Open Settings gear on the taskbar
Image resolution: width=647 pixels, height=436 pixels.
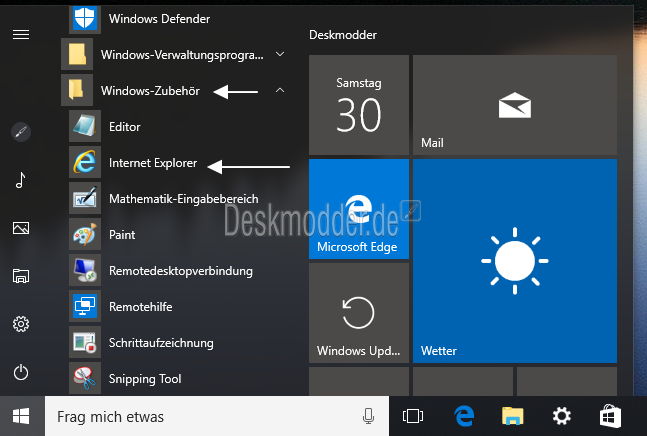(x=561, y=416)
